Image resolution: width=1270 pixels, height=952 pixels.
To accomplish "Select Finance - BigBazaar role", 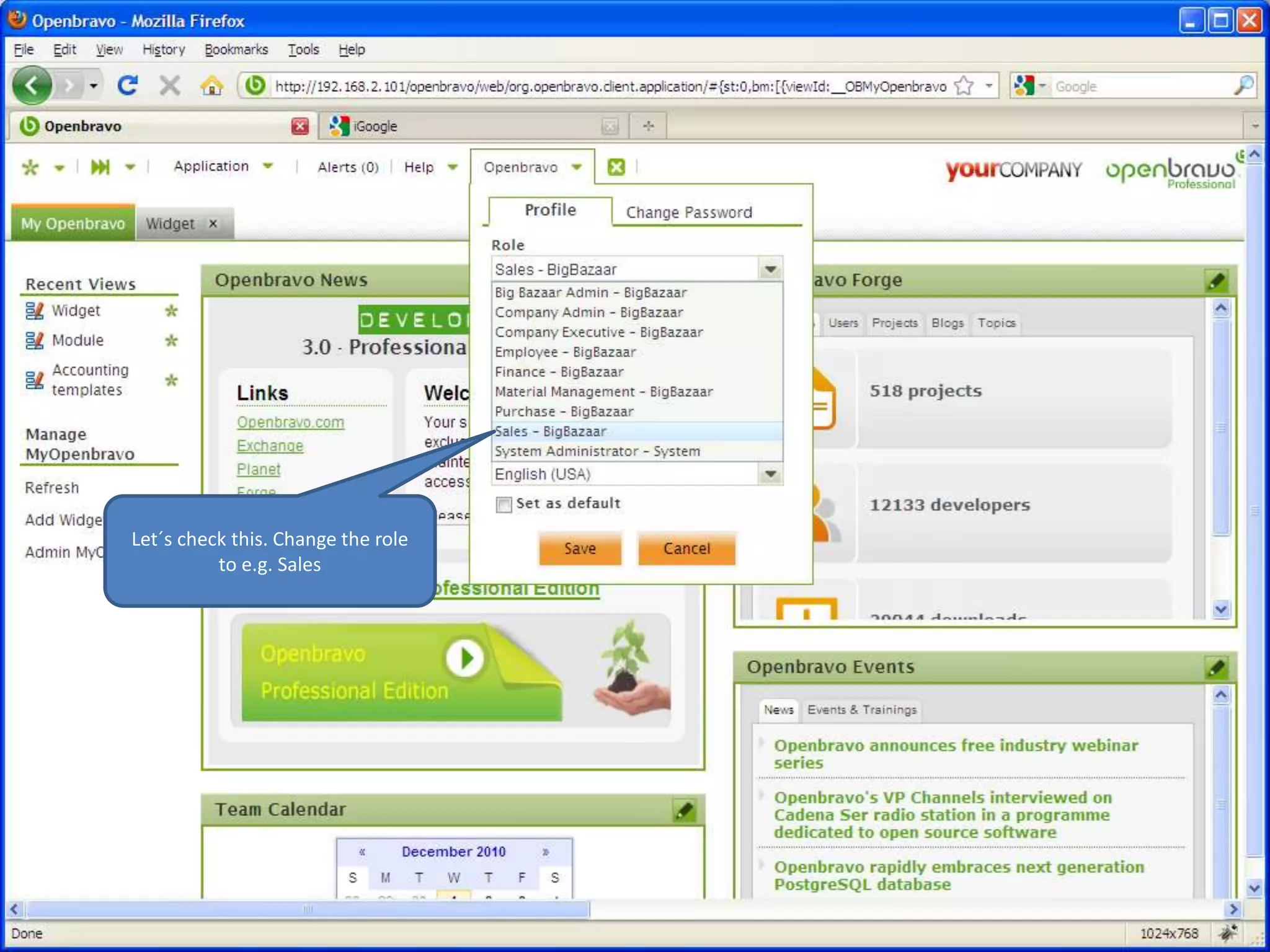I will pyautogui.click(x=638, y=372).
